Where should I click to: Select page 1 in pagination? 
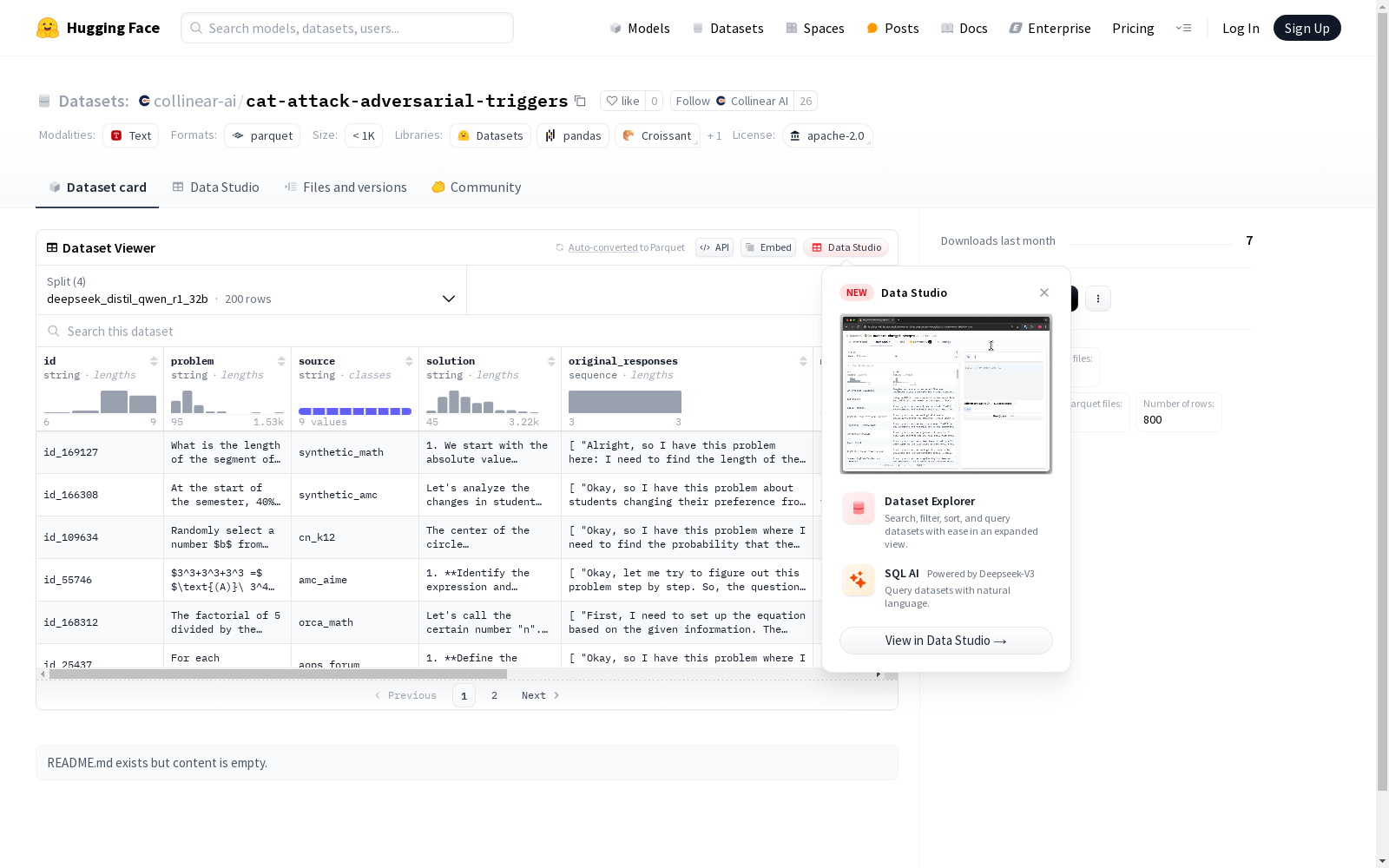coord(464,695)
